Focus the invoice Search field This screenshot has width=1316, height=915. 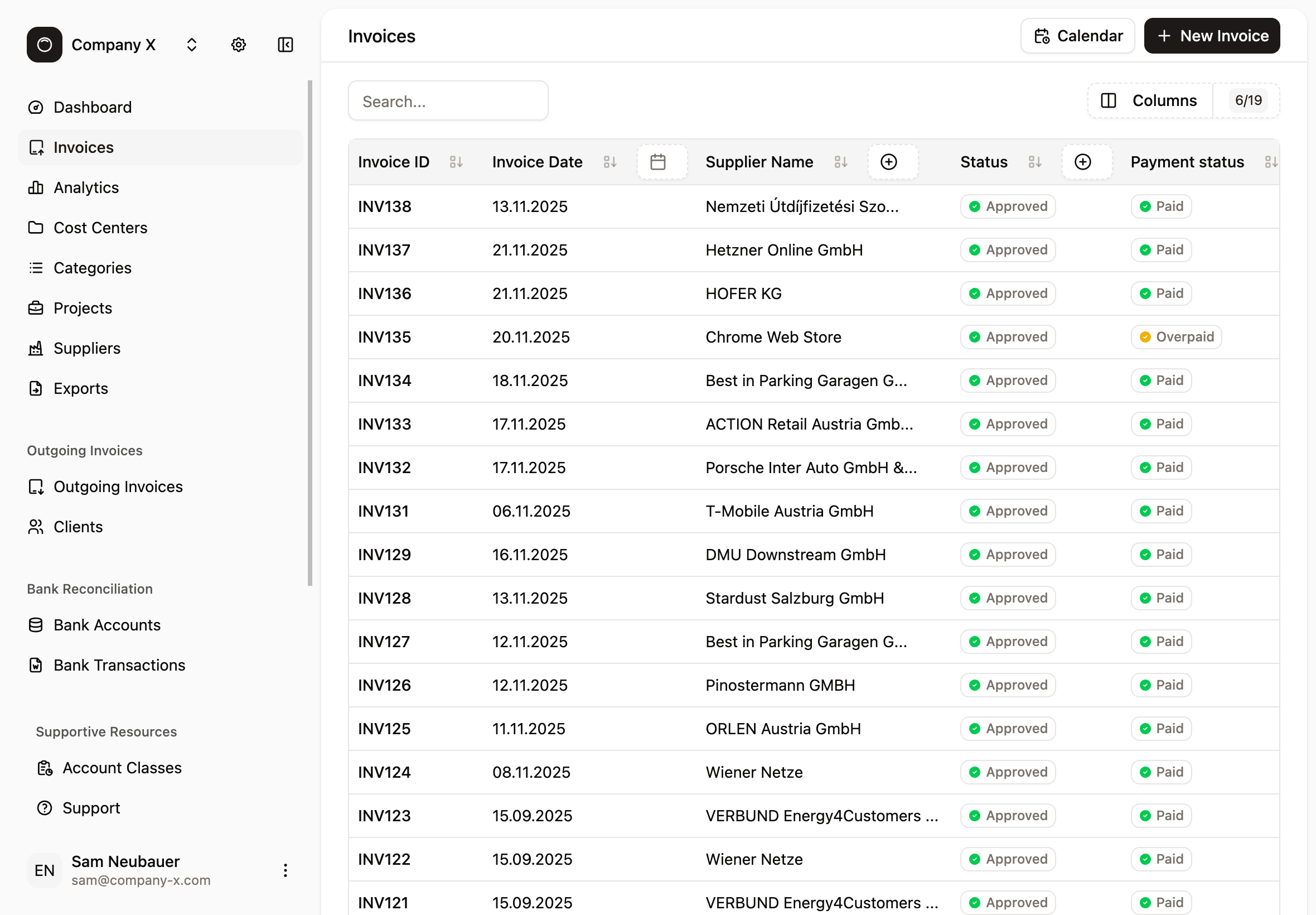pos(448,102)
